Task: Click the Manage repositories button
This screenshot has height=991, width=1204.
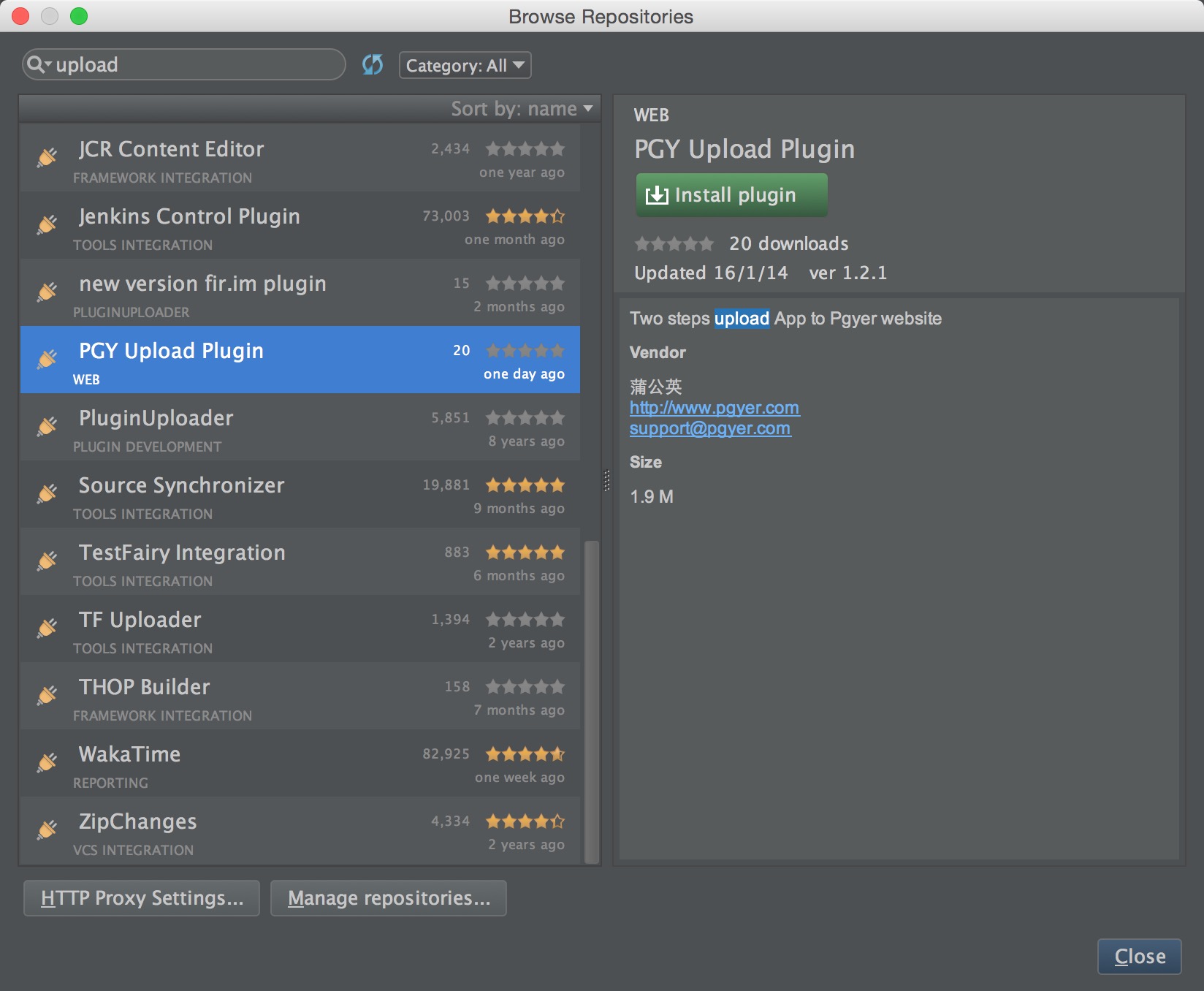Action: [x=388, y=898]
